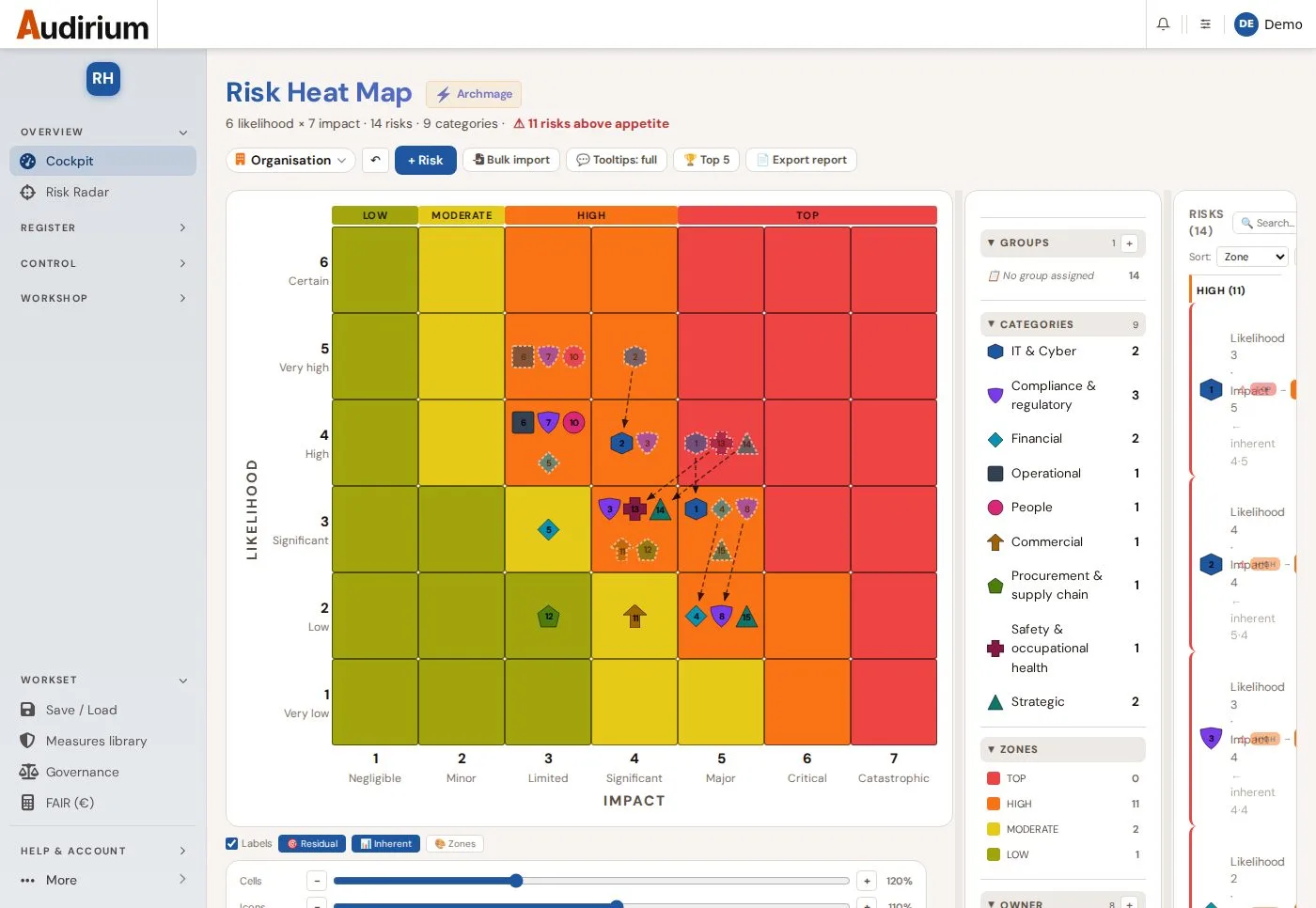Toggle Inherent risk display
Viewport: 1316px width, 908px height.
pos(385,844)
